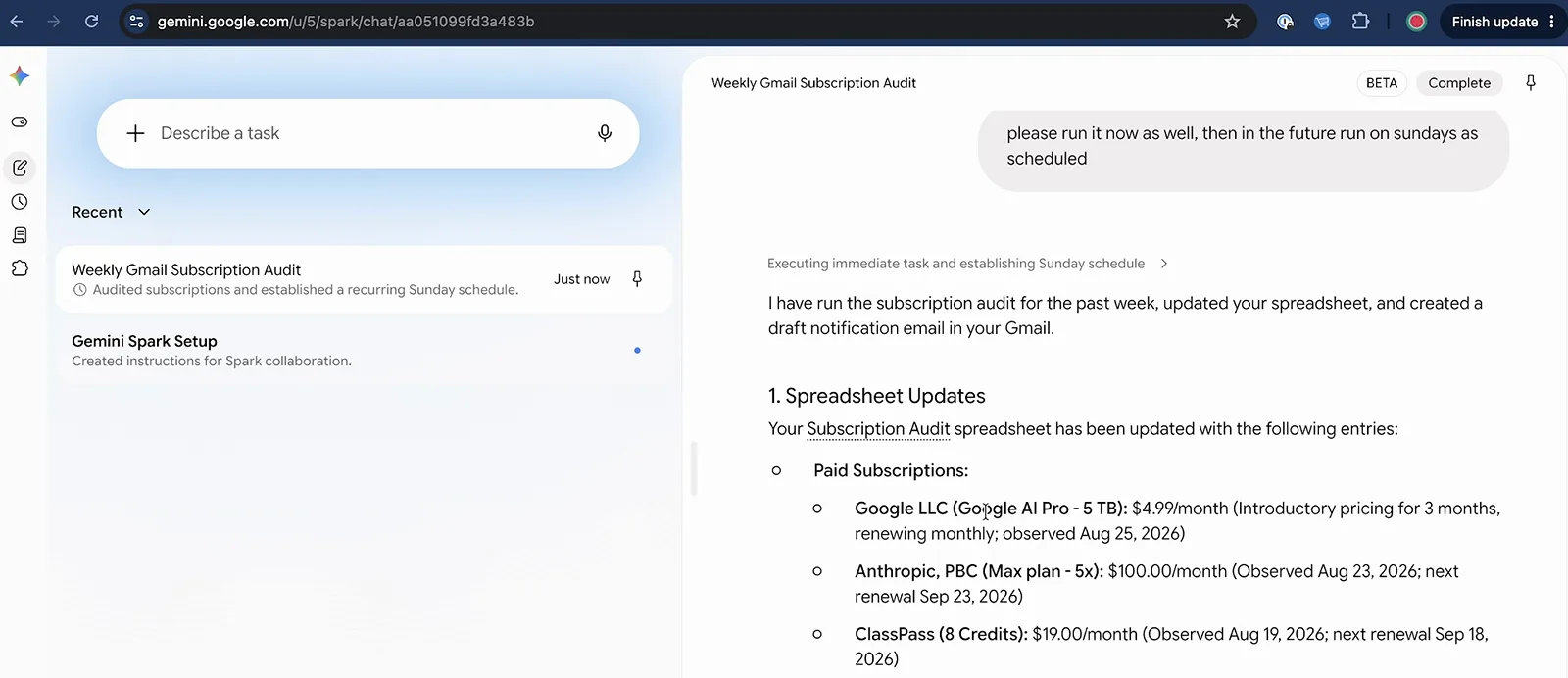This screenshot has height=678, width=1568.
Task: Click the Finish update button
Action: [x=1494, y=22]
